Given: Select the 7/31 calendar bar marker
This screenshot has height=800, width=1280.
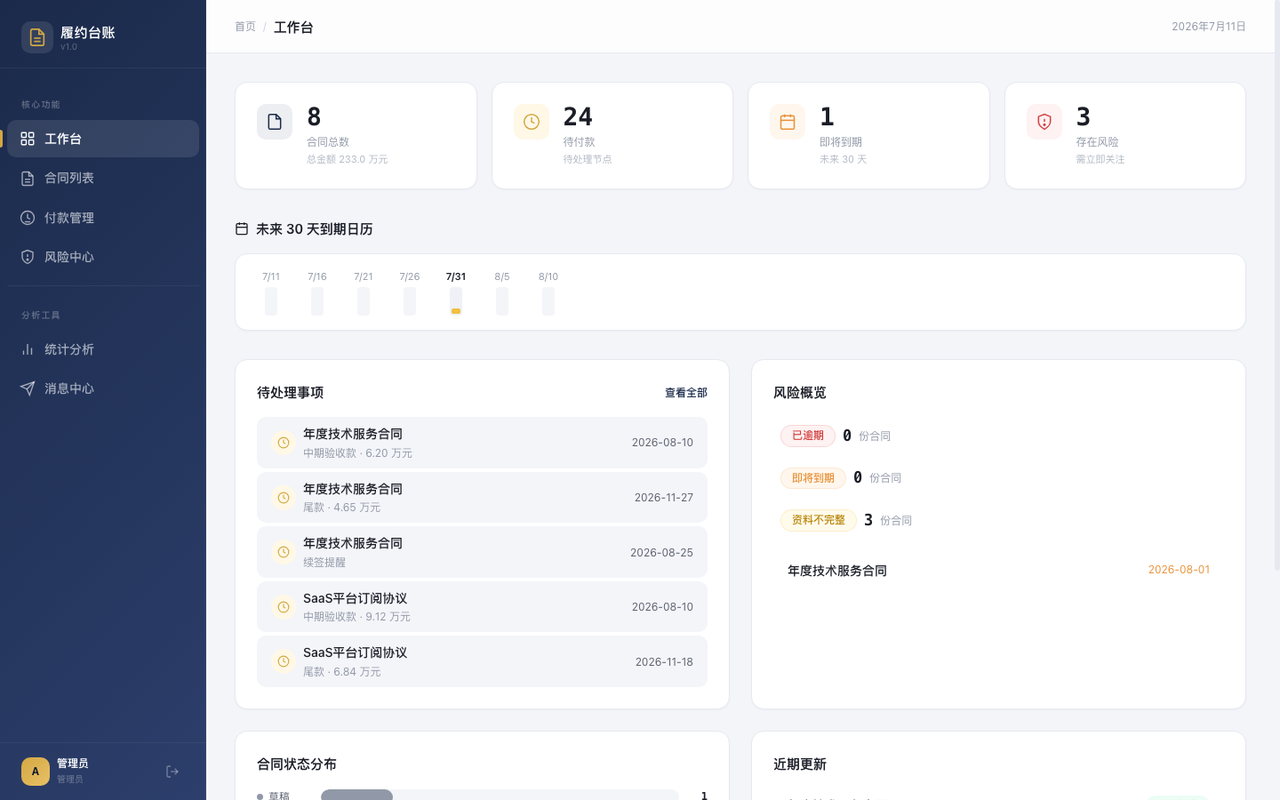Looking at the screenshot, I should pos(456,301).
